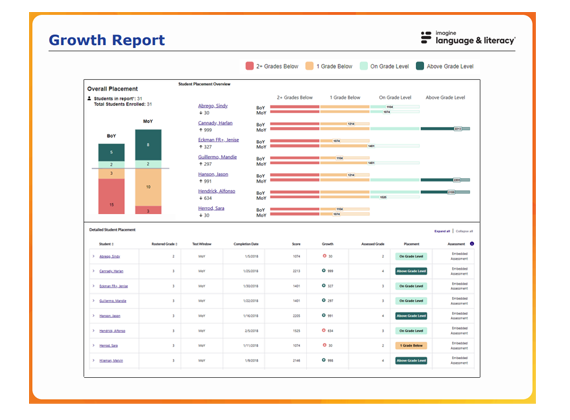Expand the Hendrick, Alfonso table row
This screenshot has height=420, width=570.
(93, 331)
